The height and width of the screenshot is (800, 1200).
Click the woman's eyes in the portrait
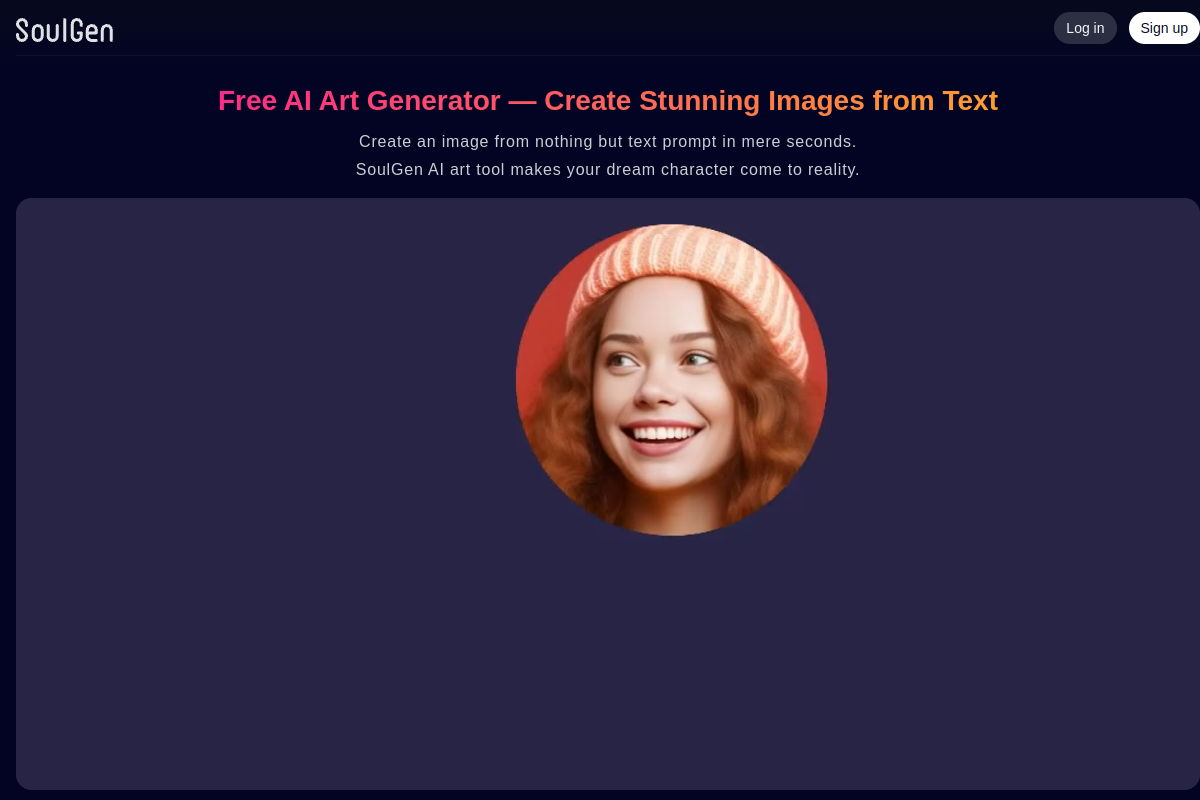click(x=662, y=360)
